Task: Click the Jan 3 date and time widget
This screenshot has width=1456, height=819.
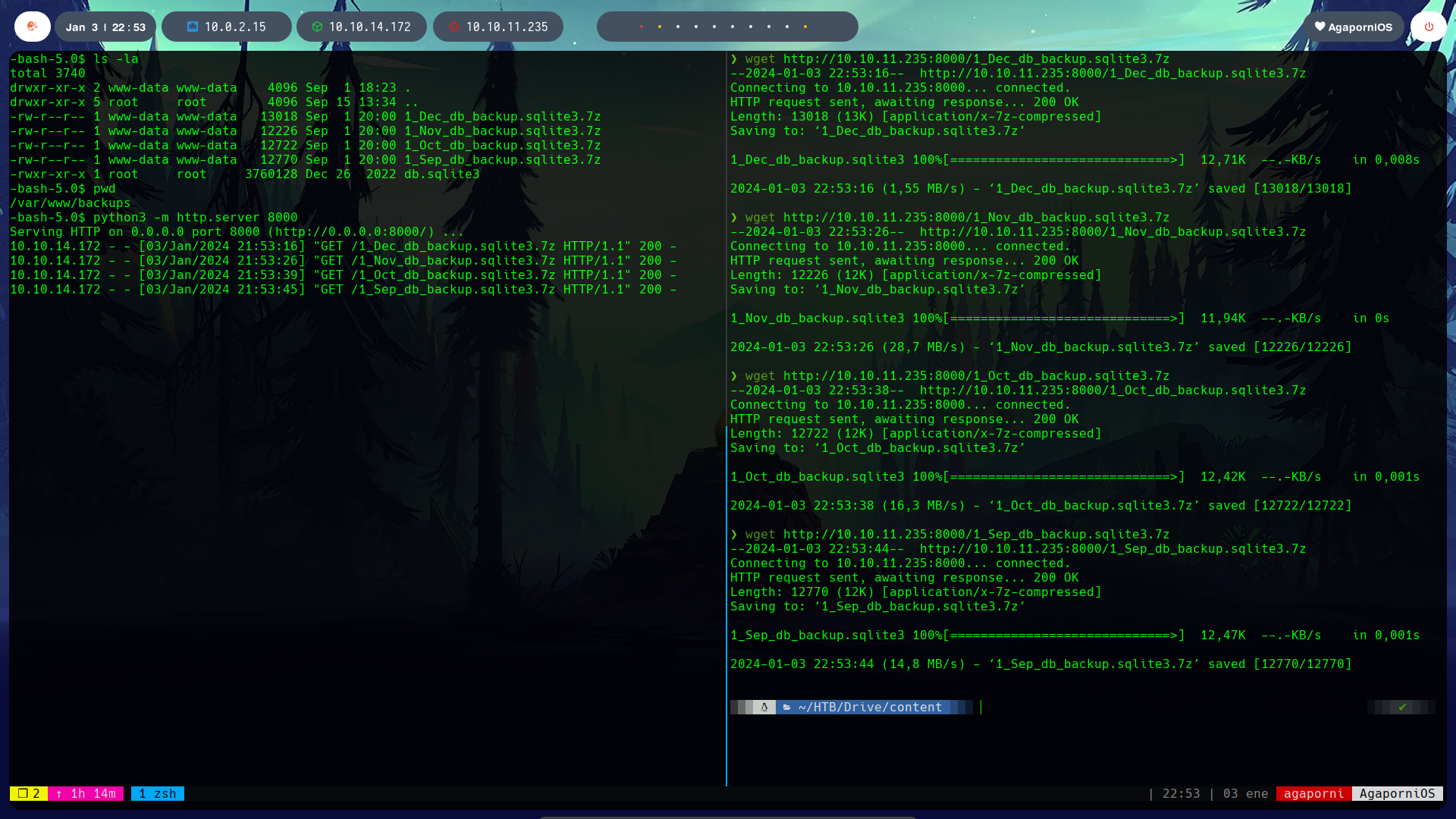Action: pyautogui.click(x=105, y=27)
